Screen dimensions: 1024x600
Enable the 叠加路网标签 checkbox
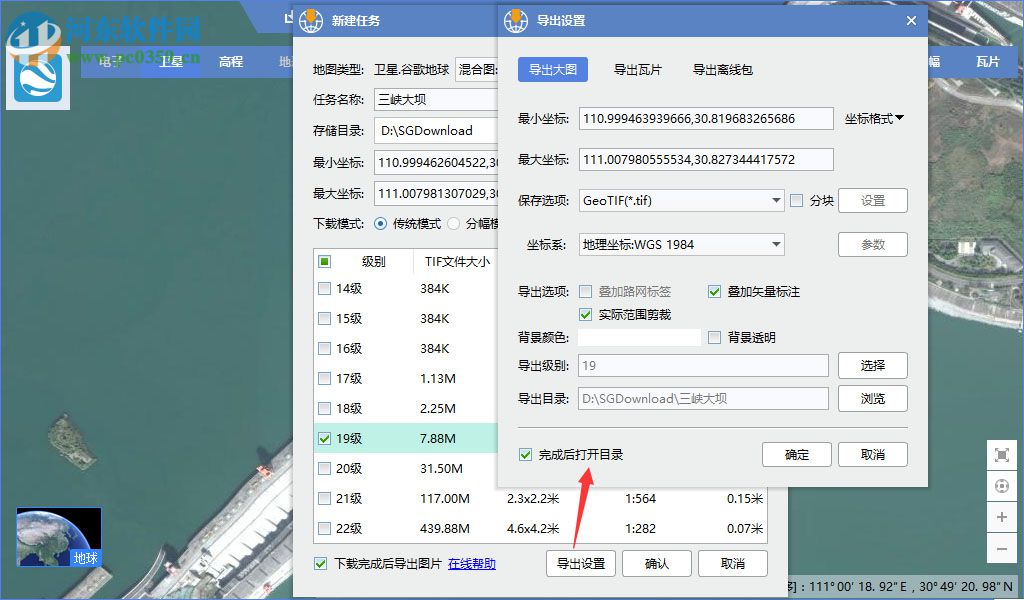[586, 291]
